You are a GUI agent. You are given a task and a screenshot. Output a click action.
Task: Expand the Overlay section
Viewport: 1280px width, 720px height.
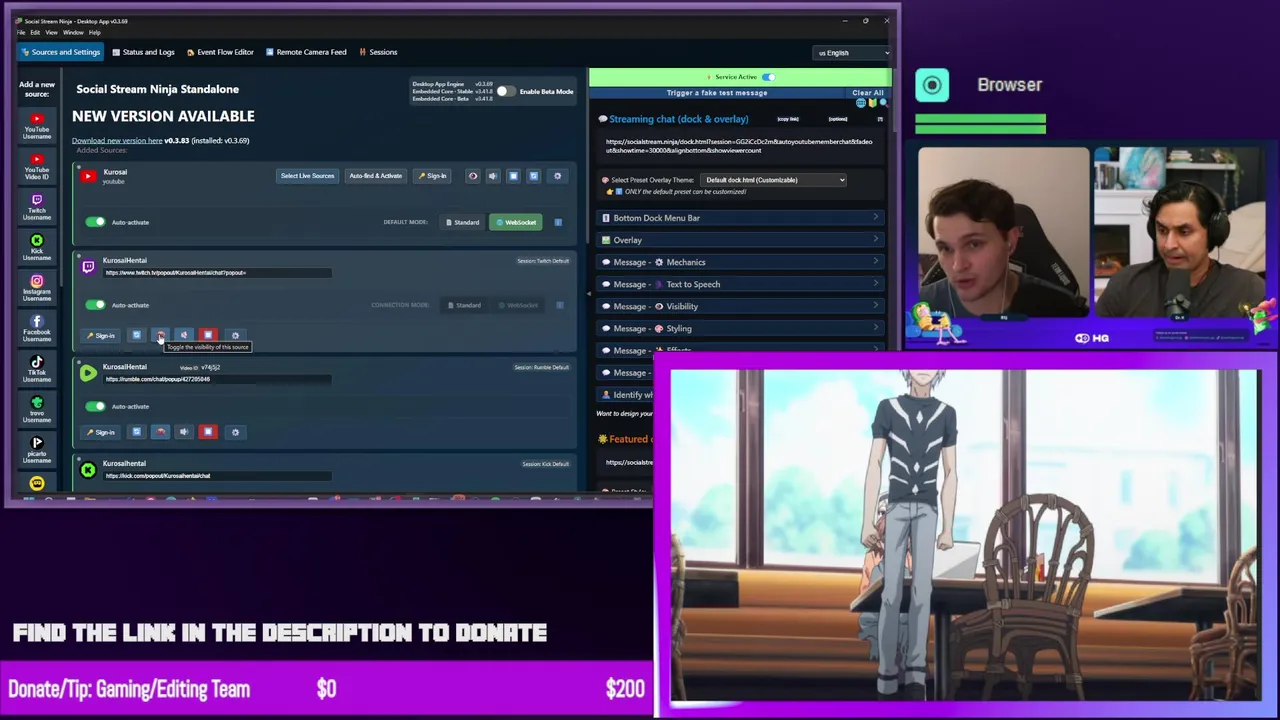coord(739,240)
